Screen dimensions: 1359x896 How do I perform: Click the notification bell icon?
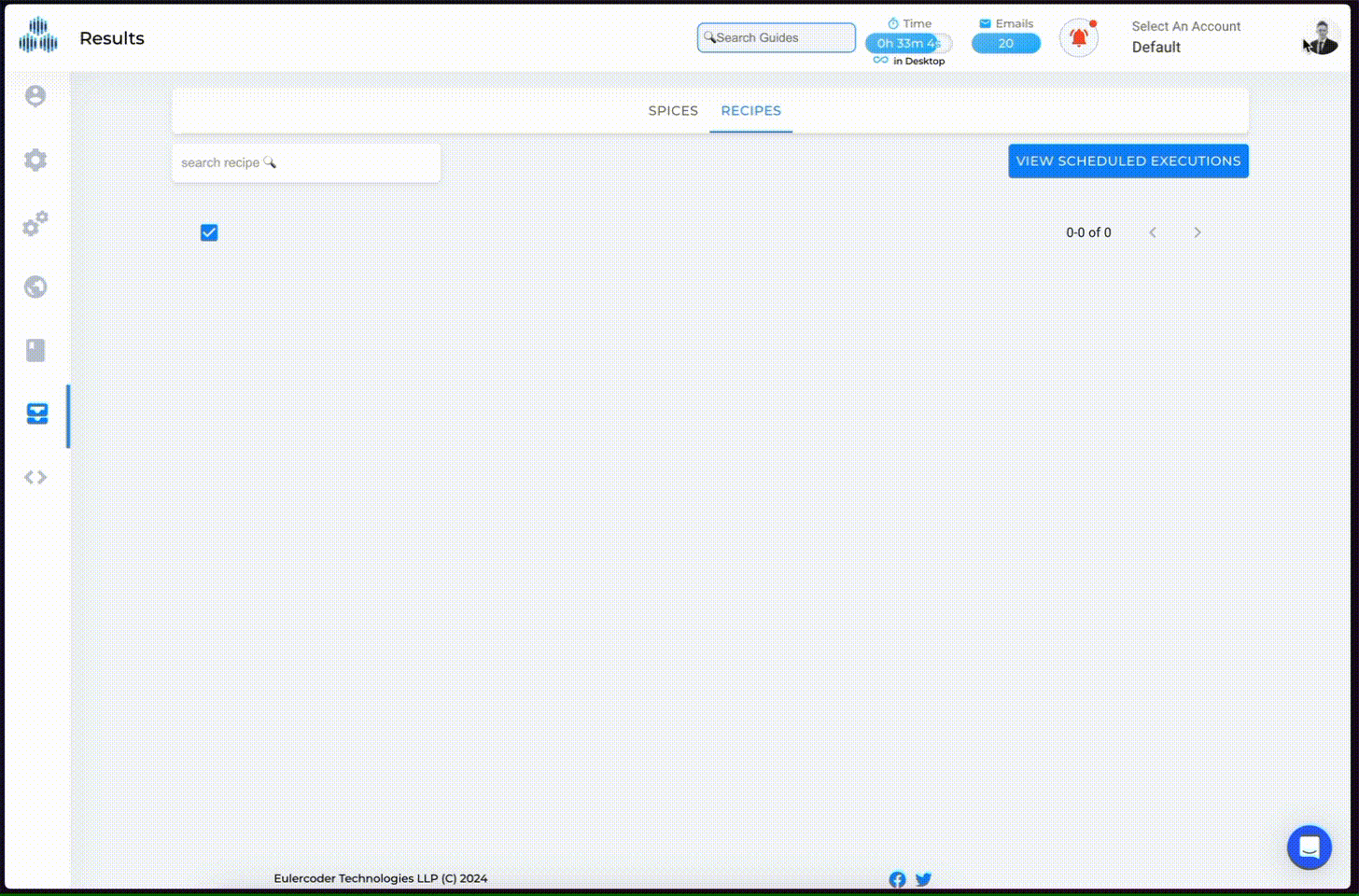click(1078, 38)
